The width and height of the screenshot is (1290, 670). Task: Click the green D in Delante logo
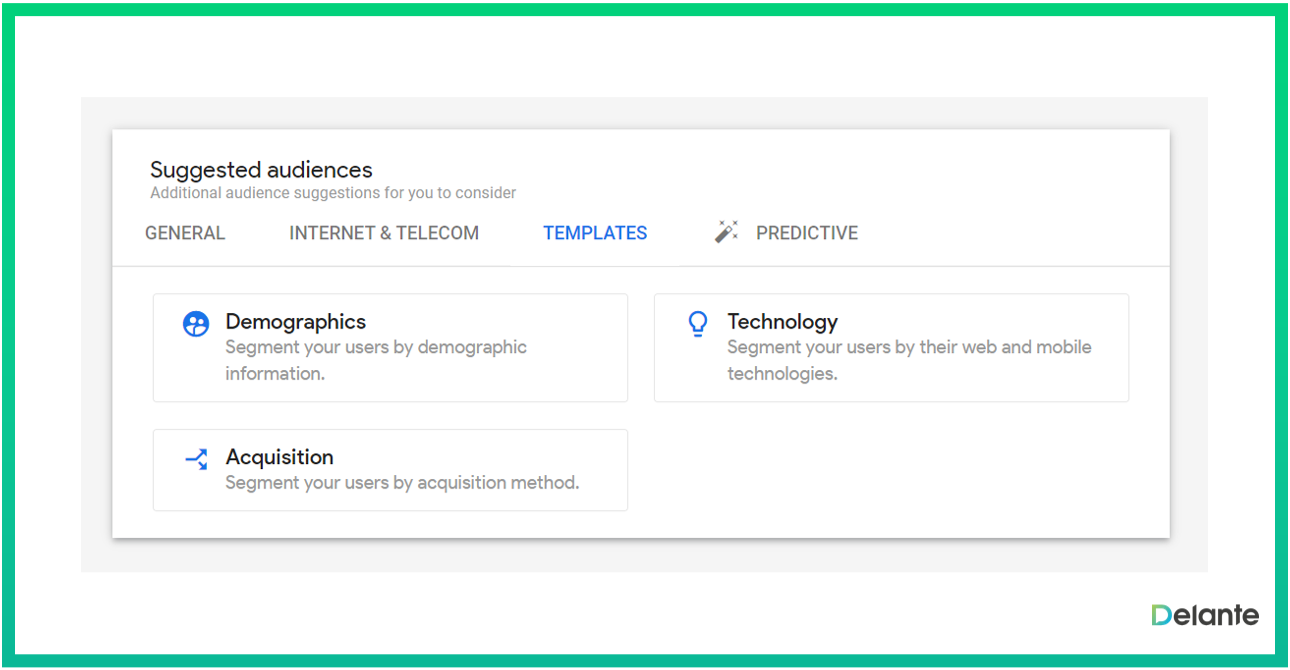[1160, 615]
